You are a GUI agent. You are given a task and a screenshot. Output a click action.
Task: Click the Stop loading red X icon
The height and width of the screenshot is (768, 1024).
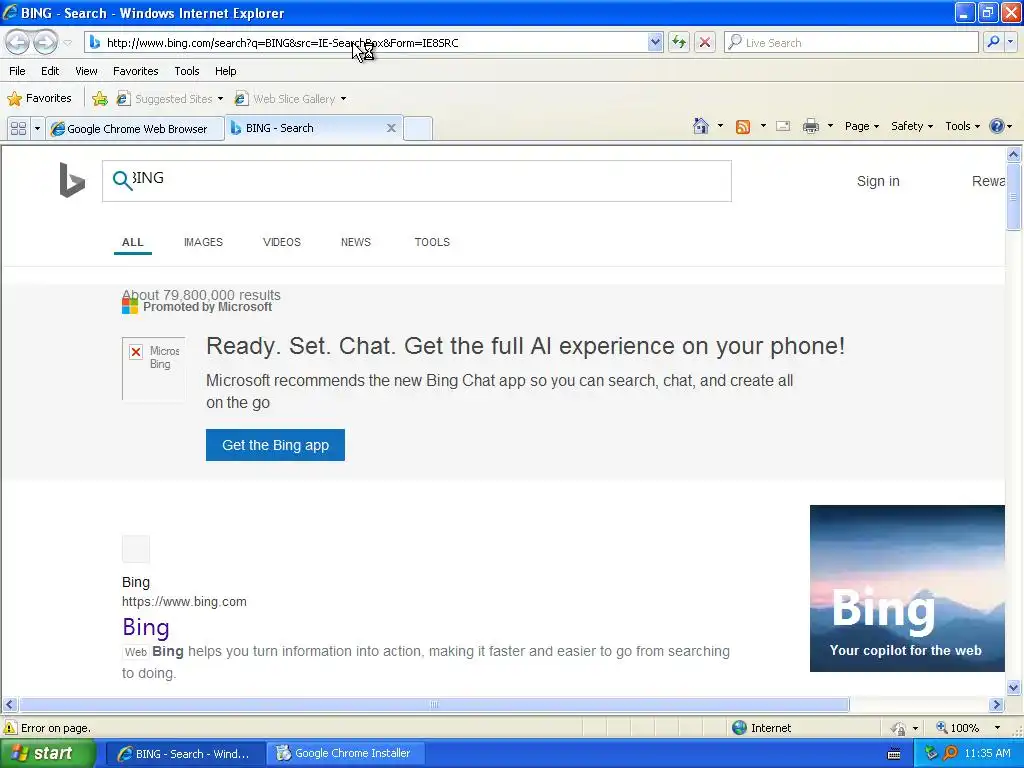point(705,42)
